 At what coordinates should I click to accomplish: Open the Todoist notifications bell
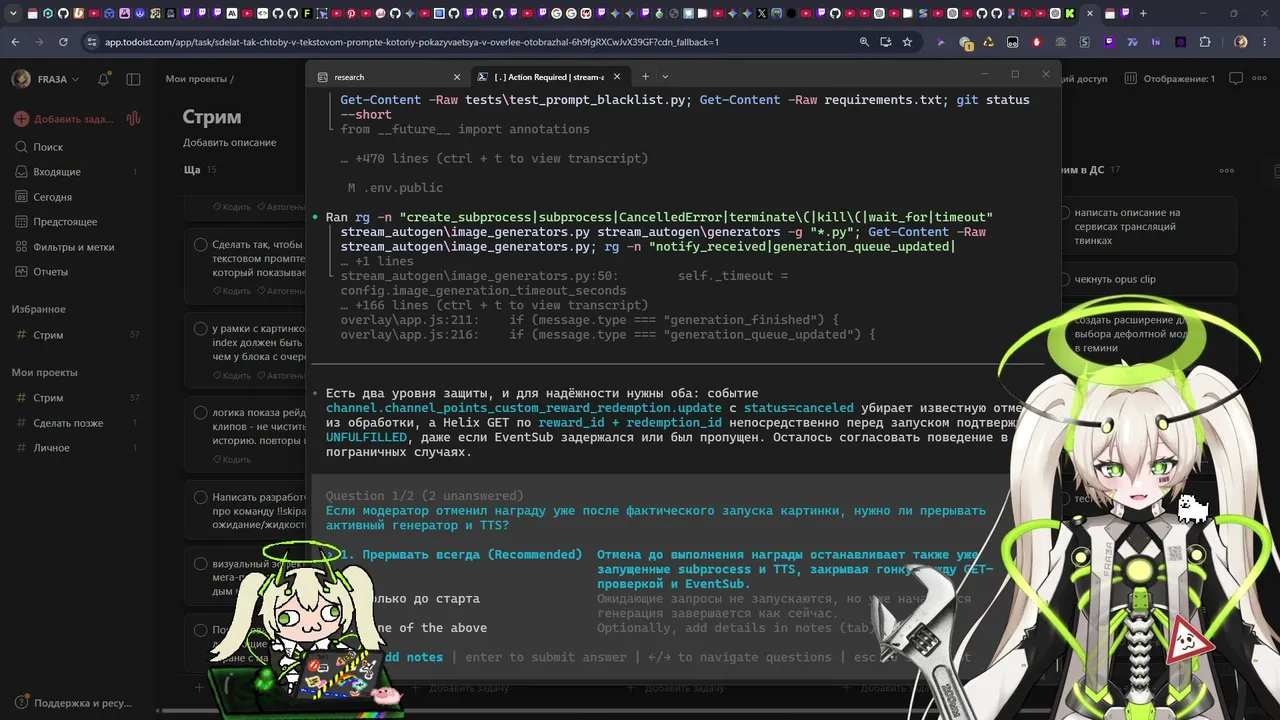click(104, 79)
